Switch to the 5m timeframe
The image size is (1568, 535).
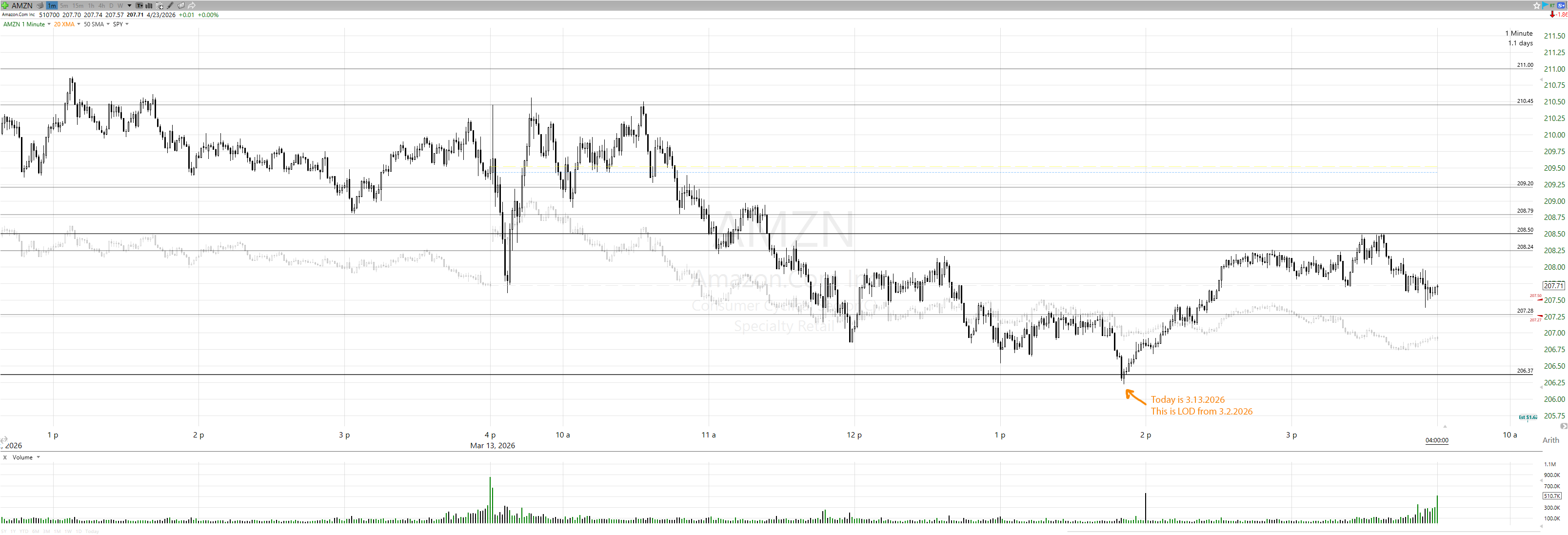pyautogui.click(x=64, y=5)
